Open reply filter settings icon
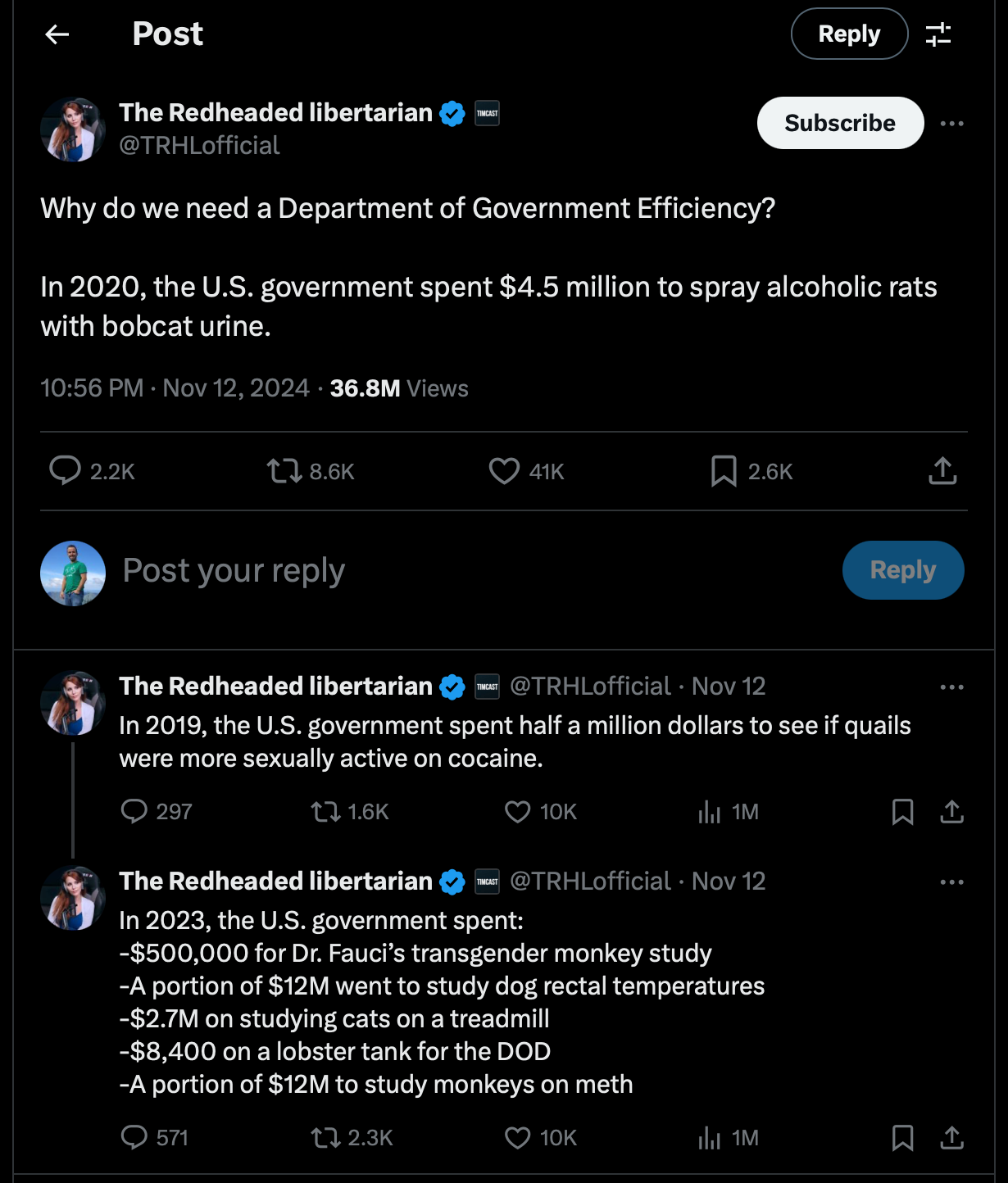Screen dimensions: 1008x1183 point(938,34)
